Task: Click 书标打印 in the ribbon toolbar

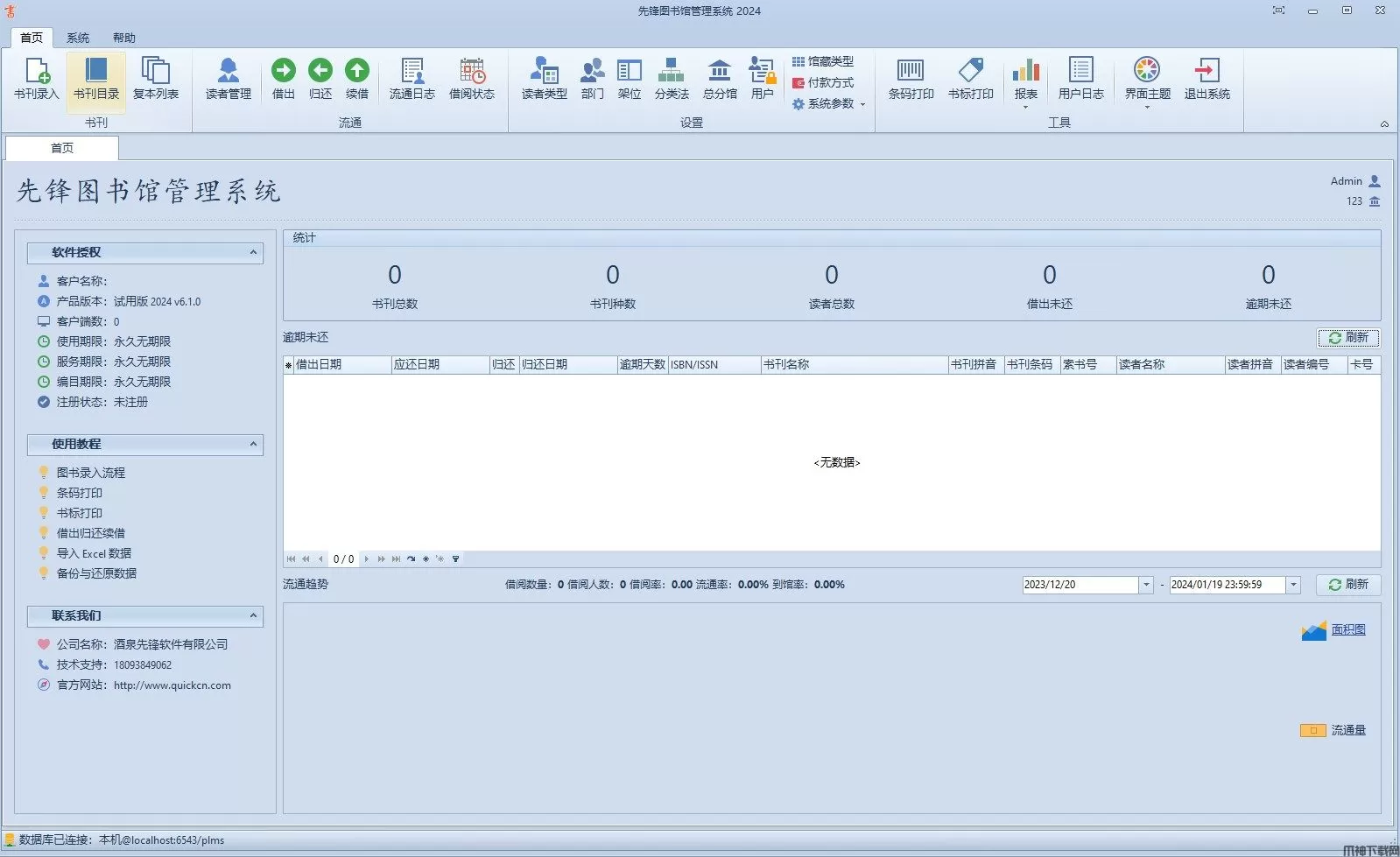Action: click(971, 79)
